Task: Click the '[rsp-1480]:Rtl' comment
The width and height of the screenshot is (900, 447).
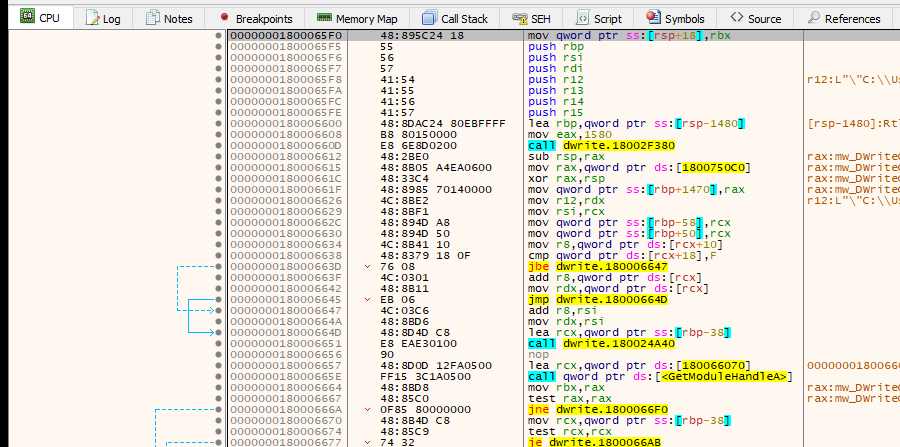Action: pyautogui.click(x=853, y=123)
